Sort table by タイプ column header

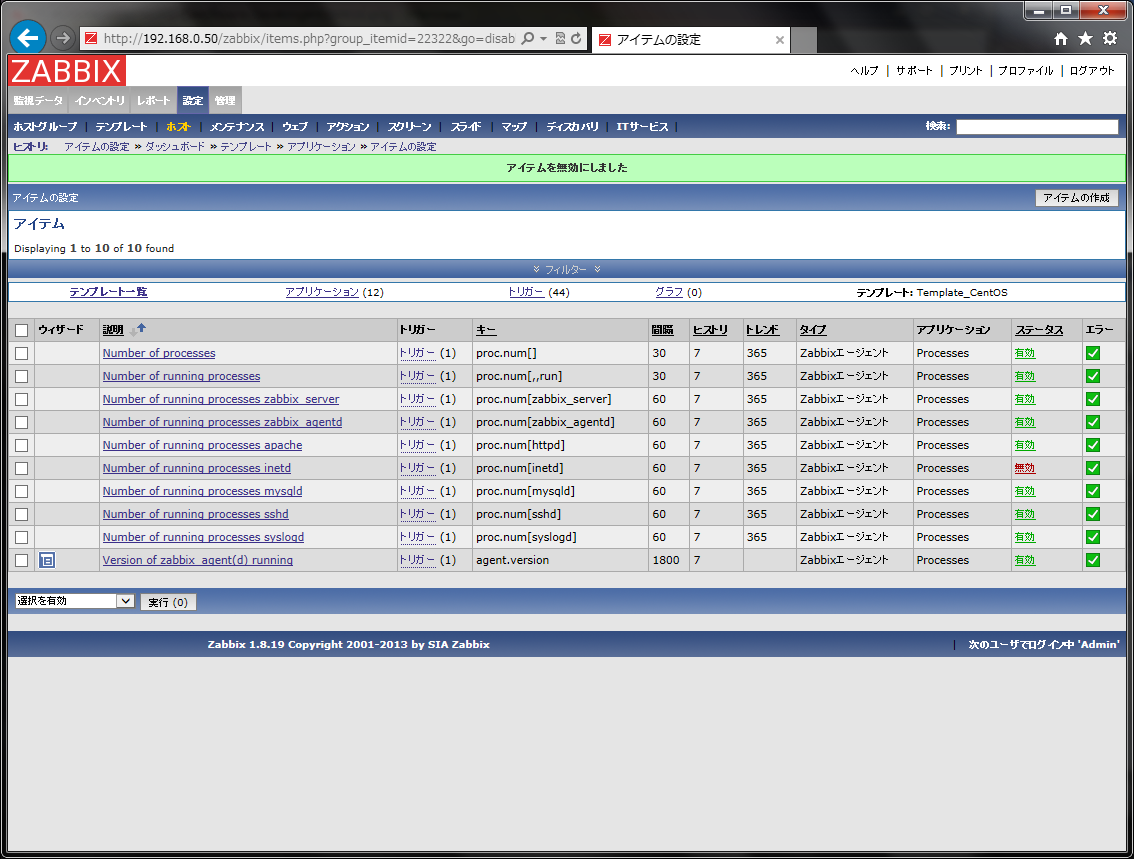click(813, 330)
